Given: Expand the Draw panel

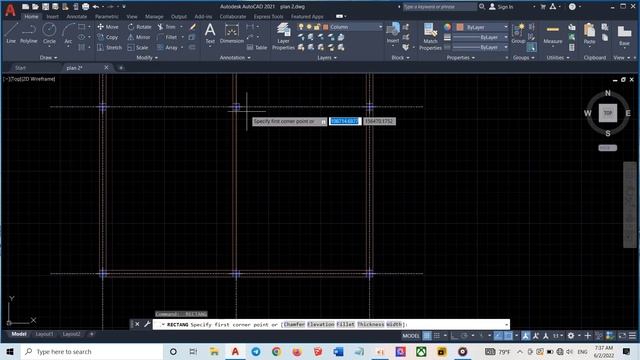Looking at the screenshot, I should point(49,58).
